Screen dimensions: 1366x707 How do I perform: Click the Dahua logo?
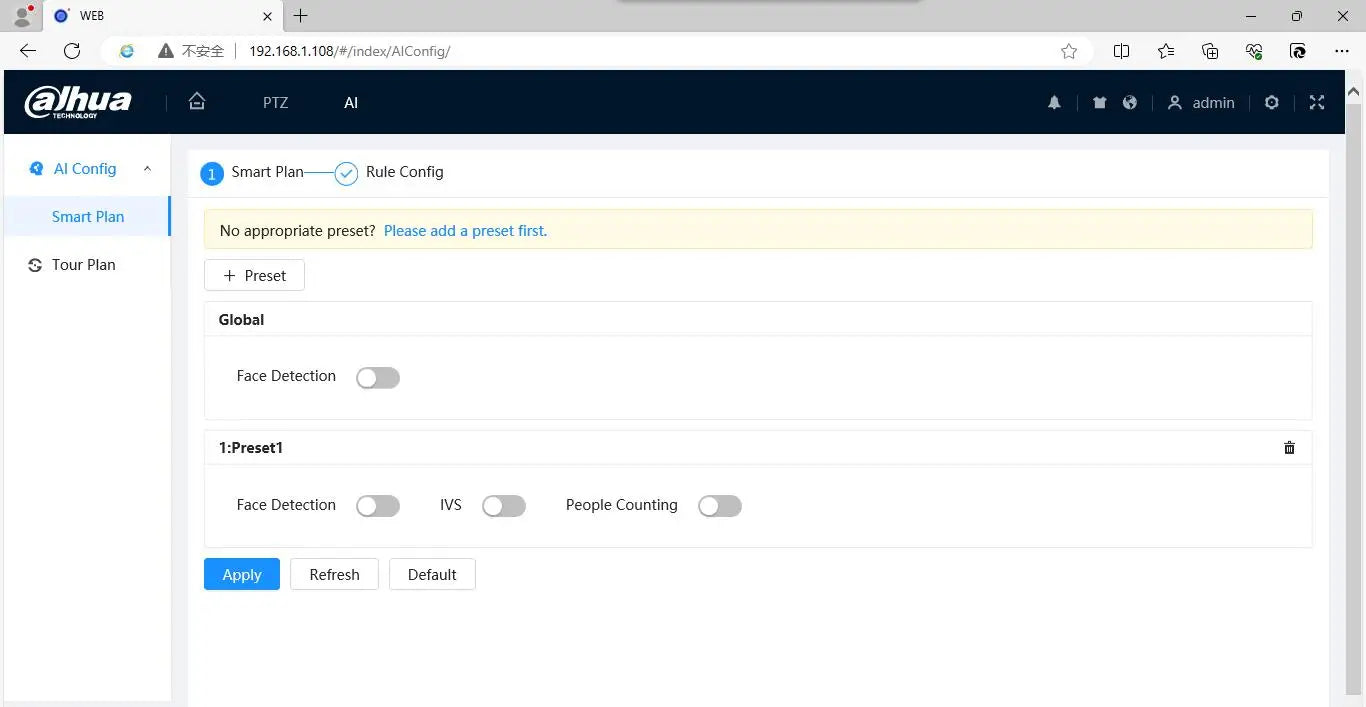(x=78, y=102)
